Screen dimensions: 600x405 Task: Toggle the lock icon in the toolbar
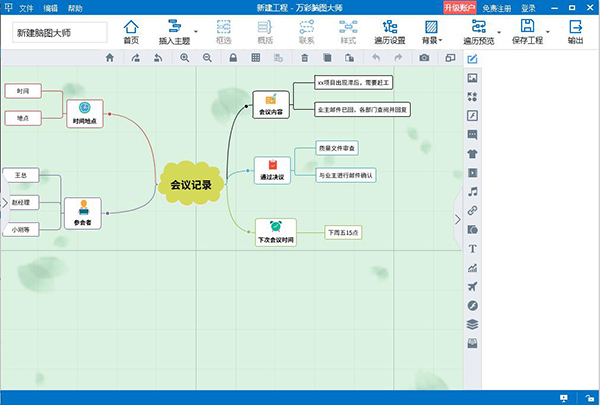(x=232, y=59)
